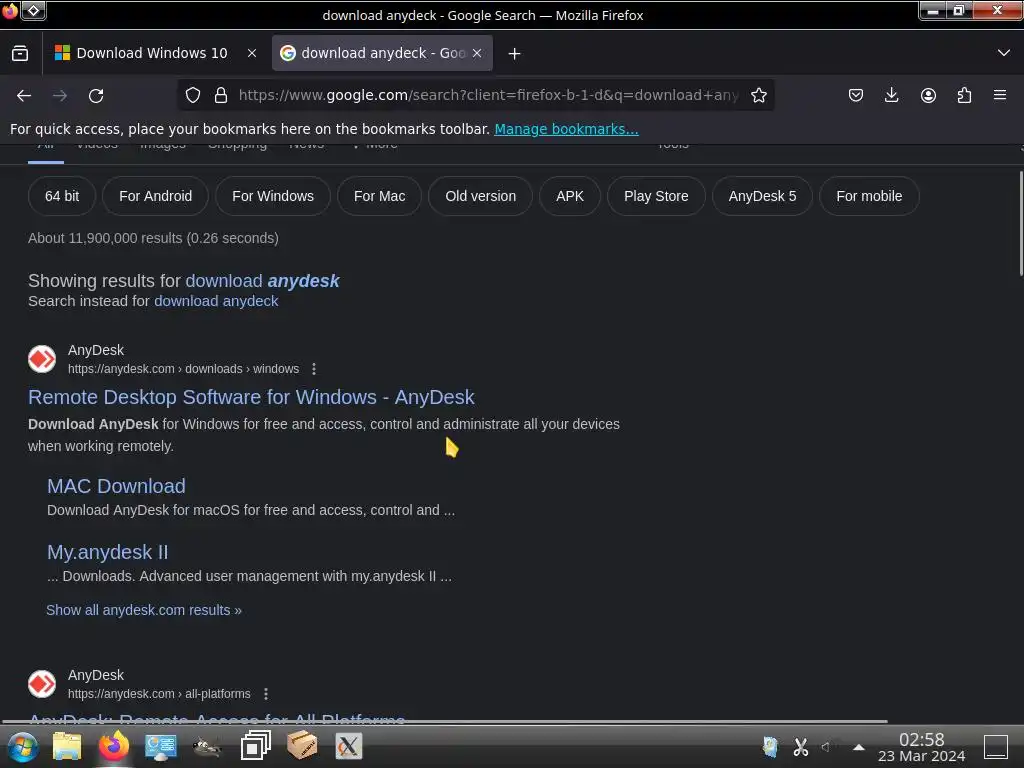The width and height of the screenshot is (1024, 768).
Task: Open the Firefox account icon
Action: pos(928,95)
